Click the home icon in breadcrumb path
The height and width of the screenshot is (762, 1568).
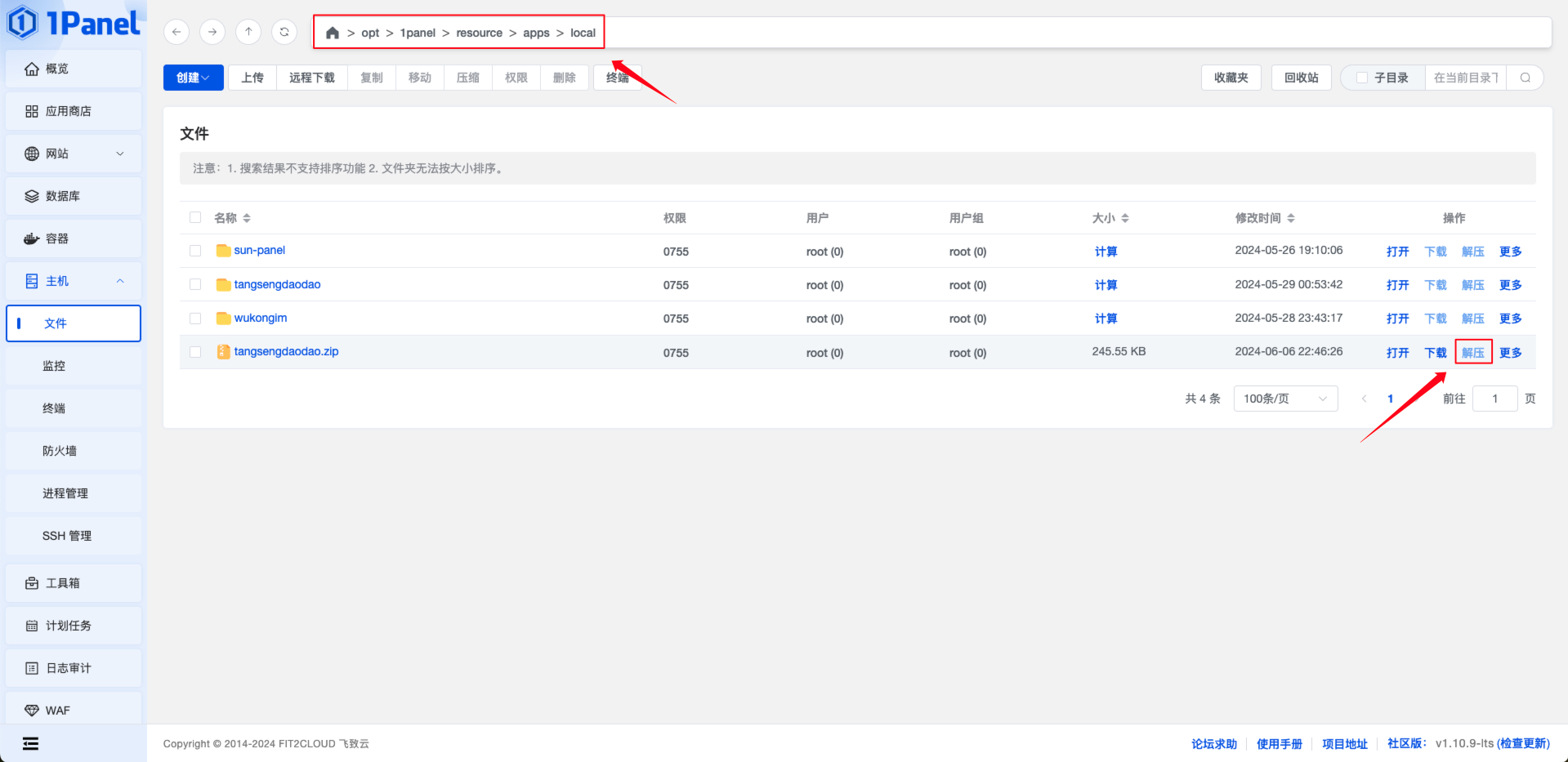pyautogui.click(x=333, y=33)
